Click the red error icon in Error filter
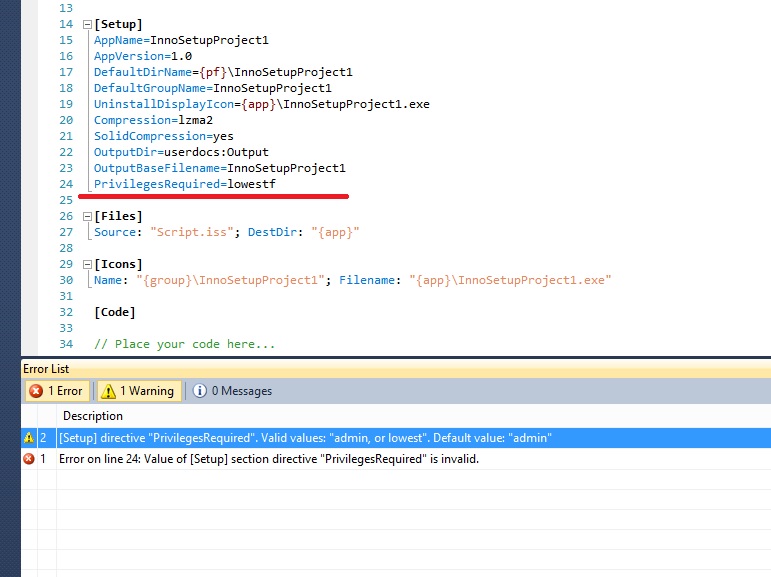The image size is (771, 577). click(36, 391)
